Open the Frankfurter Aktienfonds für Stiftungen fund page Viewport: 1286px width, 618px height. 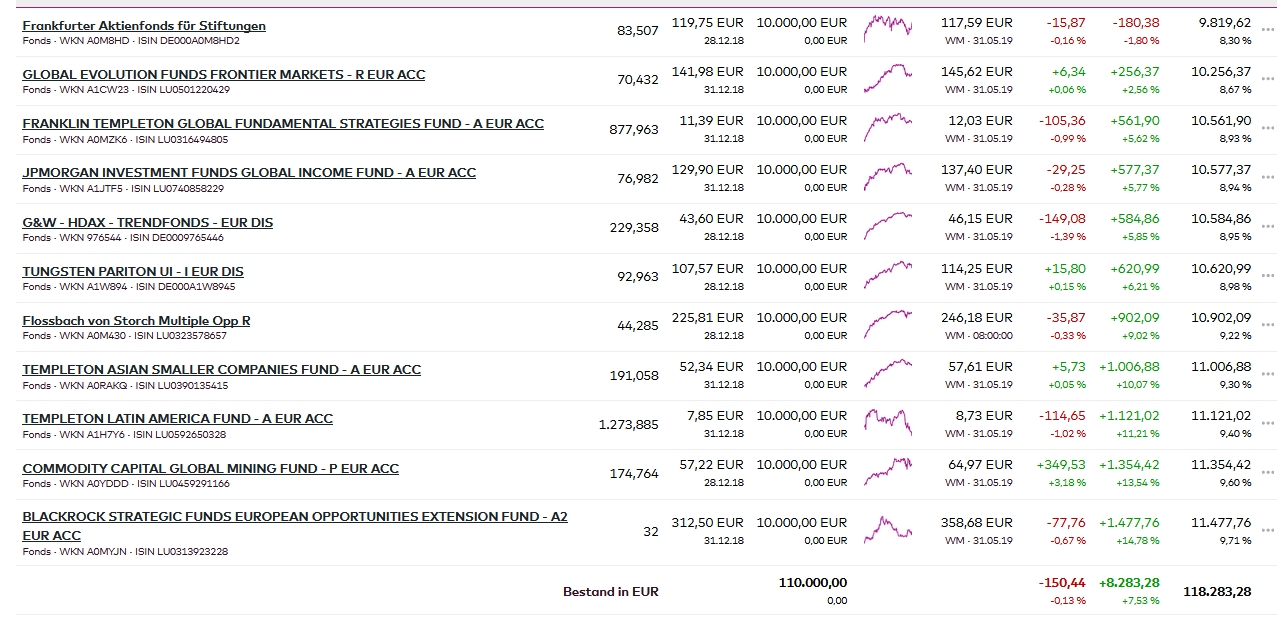point(144,26)
